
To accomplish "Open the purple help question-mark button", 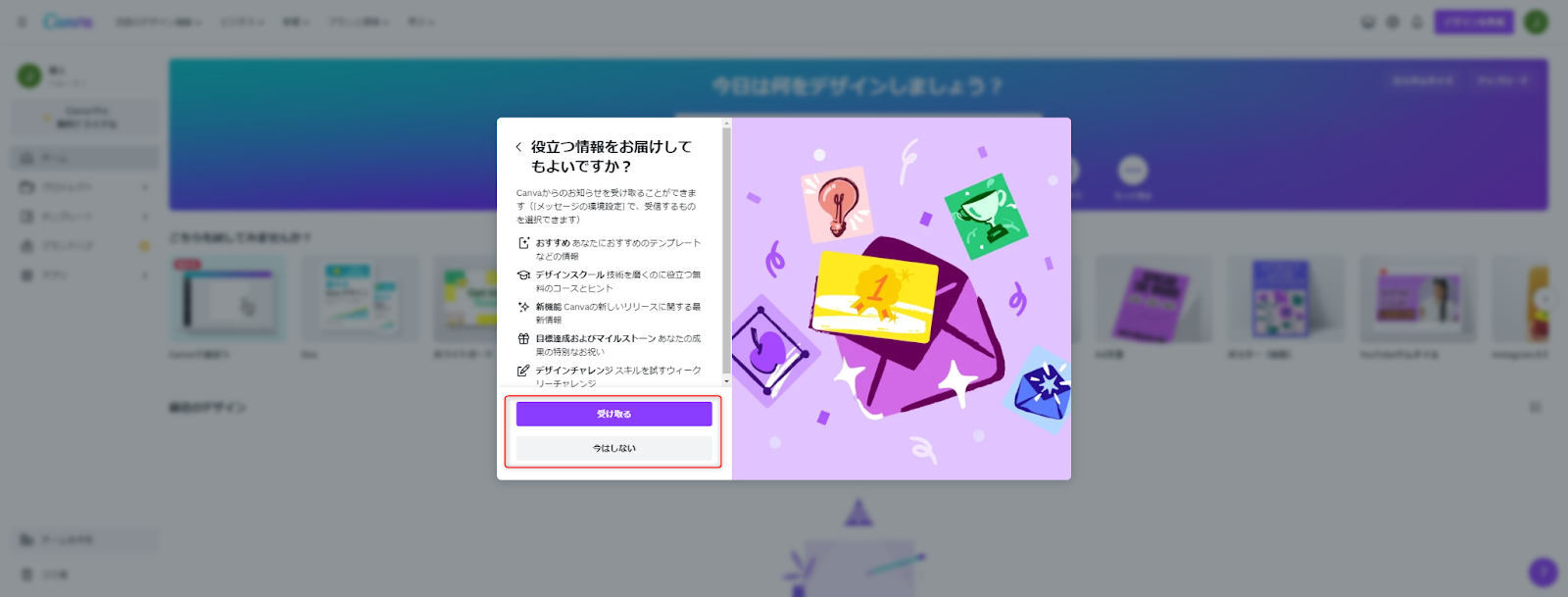I will point(1543,572).
